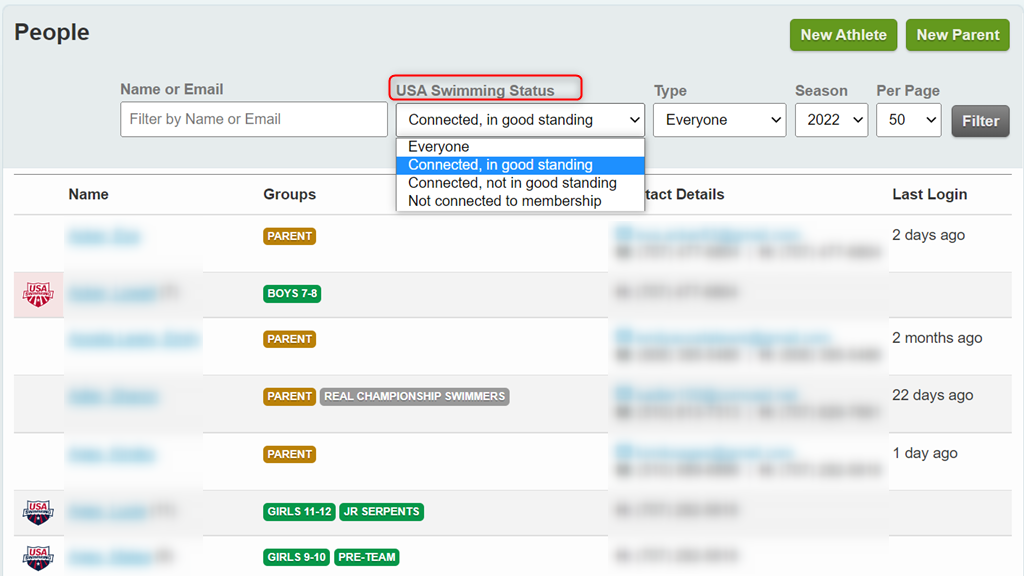Click the USA Swimming logo on BOYS 7-8 row
1024x576 pixels.
pos(38,295)
